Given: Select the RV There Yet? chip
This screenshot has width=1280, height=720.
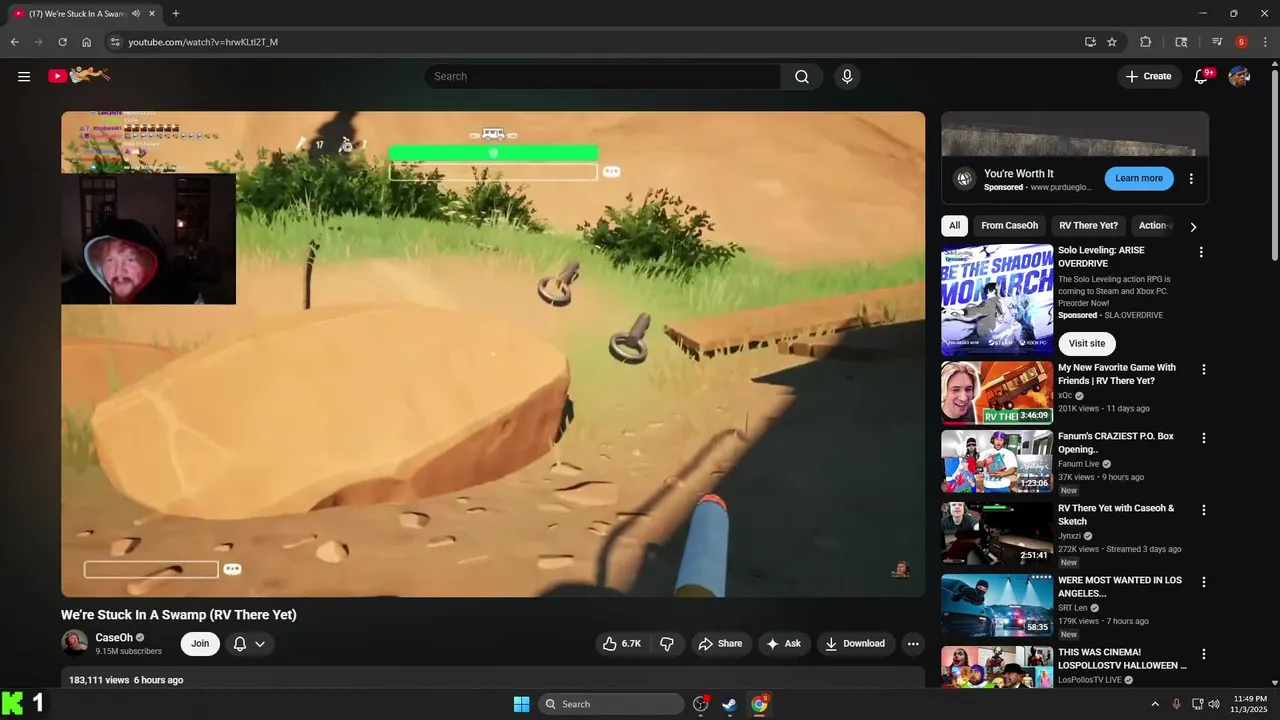Looking at the screenshot, I should coord(1088,226).
